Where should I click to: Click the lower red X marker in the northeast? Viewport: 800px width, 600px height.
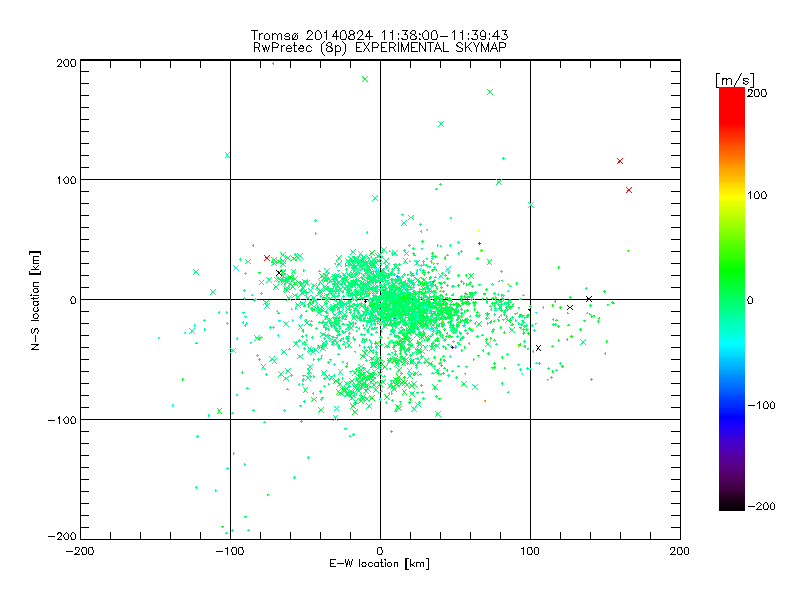click(x=629, y=190)
